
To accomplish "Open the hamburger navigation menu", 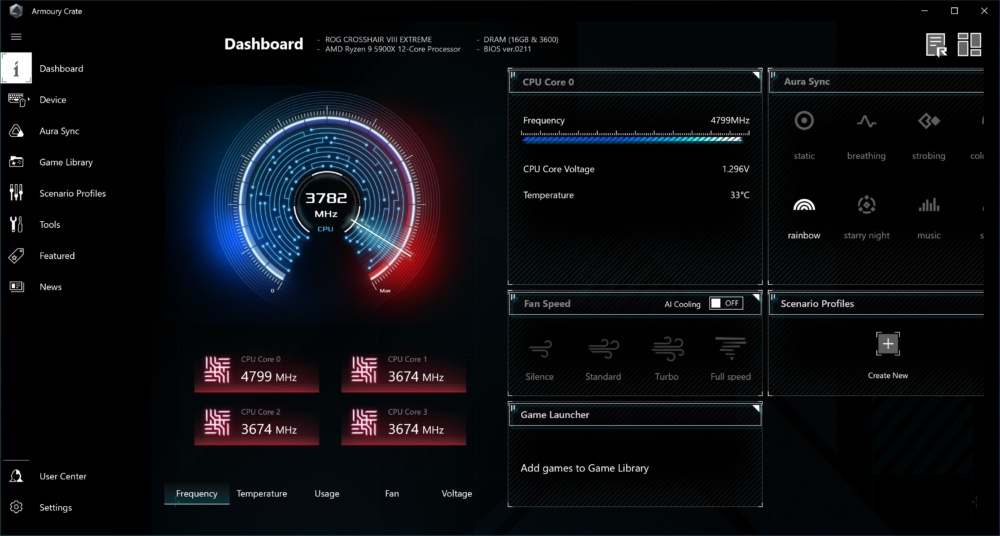I will click(x=16, y=37).
